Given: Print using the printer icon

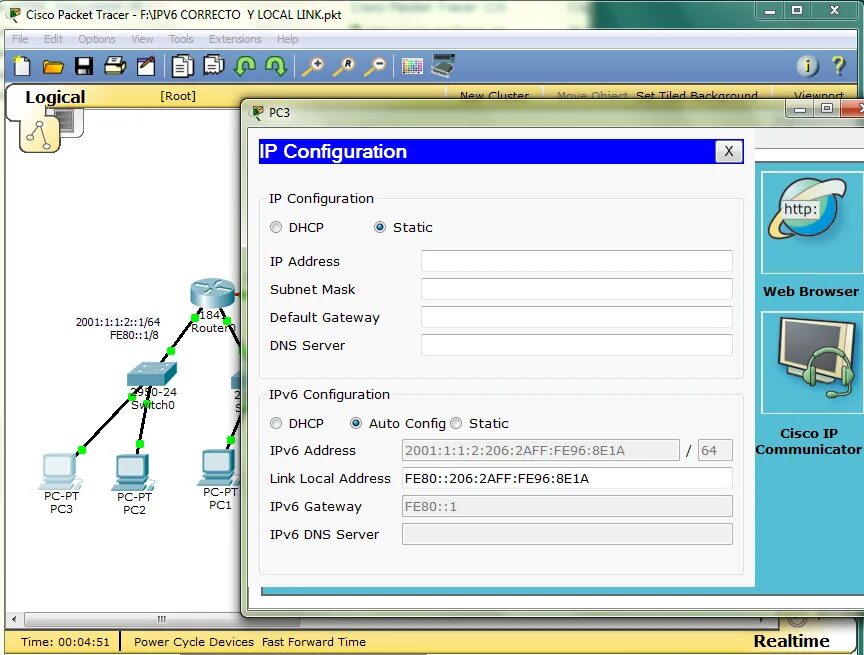Looking at the screenshot, I should coord(115,66).
